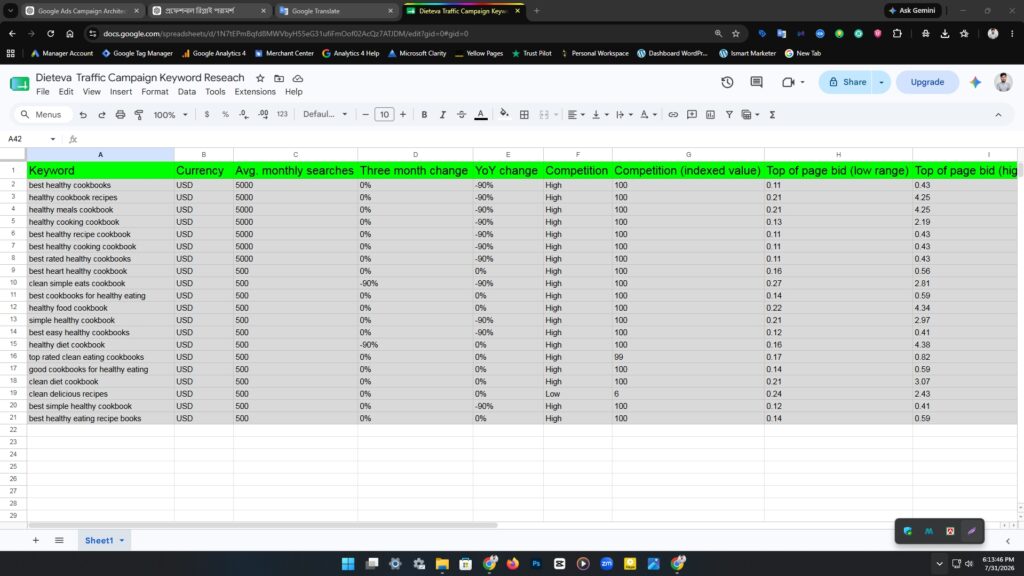1024x576 pixels.
Task: Insert link icon in toolbar
Action: point(673,115)
